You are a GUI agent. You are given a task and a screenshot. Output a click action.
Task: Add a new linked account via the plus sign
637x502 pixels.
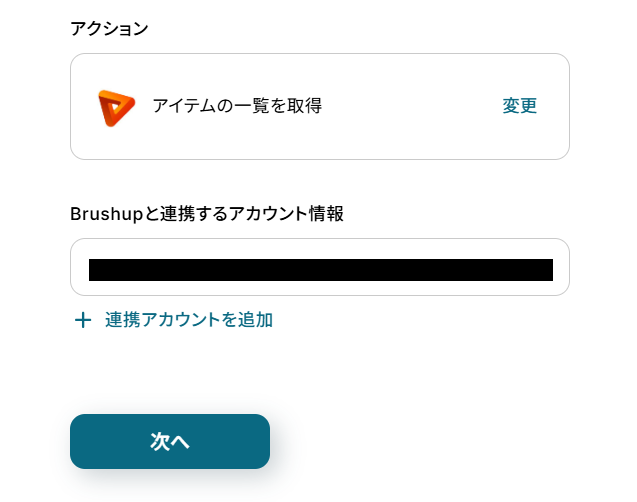83,320
